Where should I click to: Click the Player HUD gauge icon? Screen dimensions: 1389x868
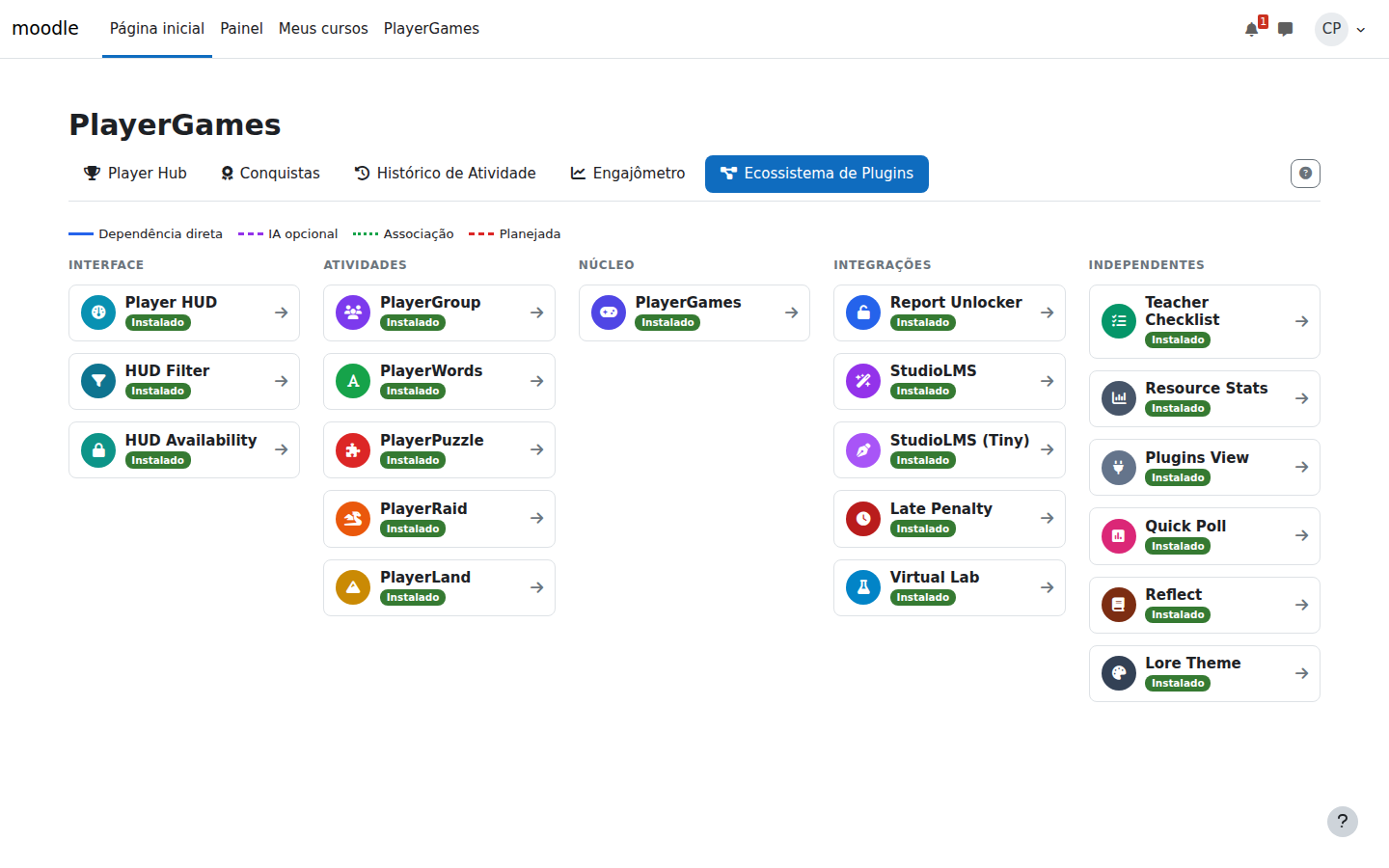(x=97, y=312)
